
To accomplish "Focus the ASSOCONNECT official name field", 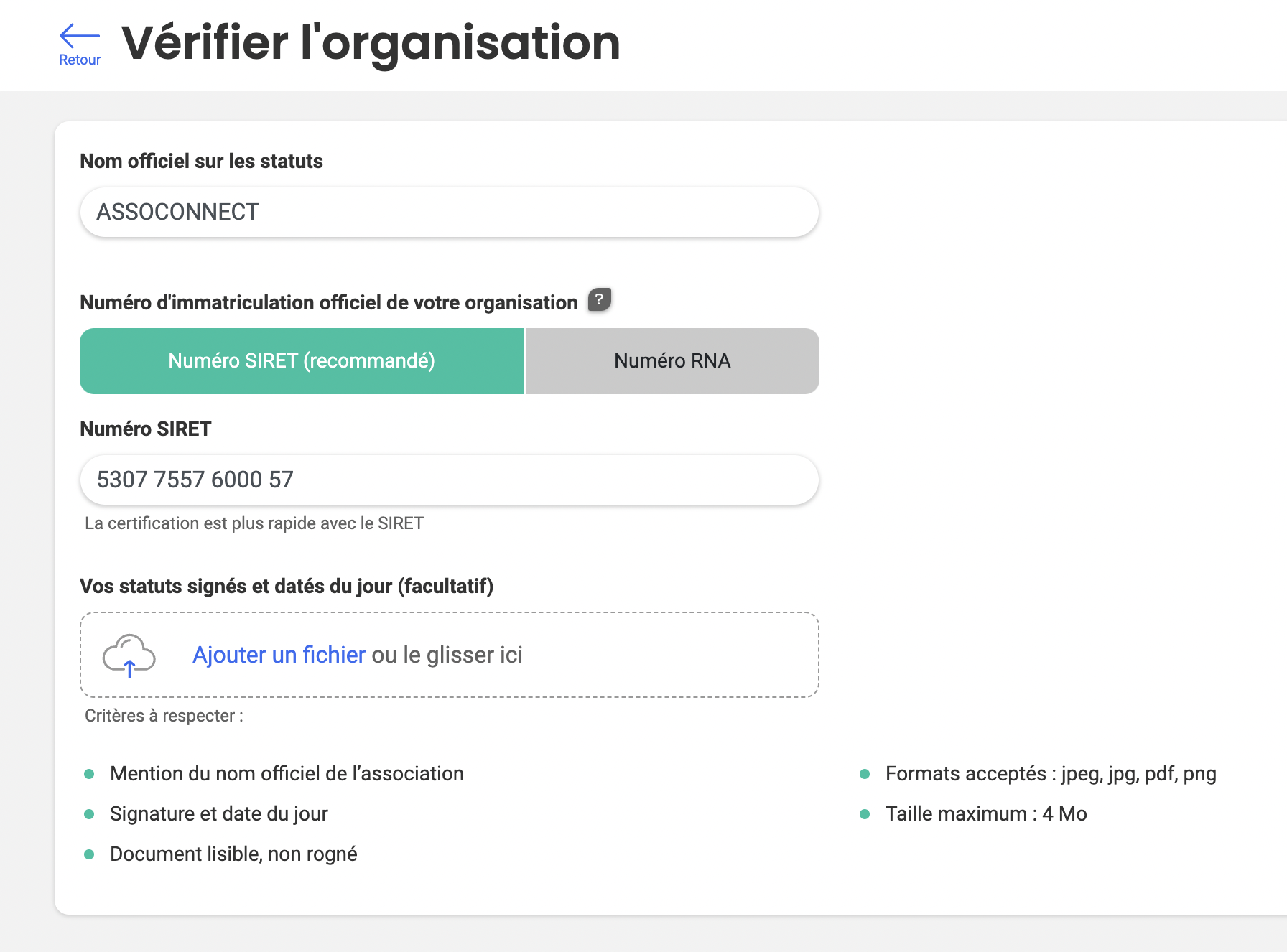I will (450, 213).
